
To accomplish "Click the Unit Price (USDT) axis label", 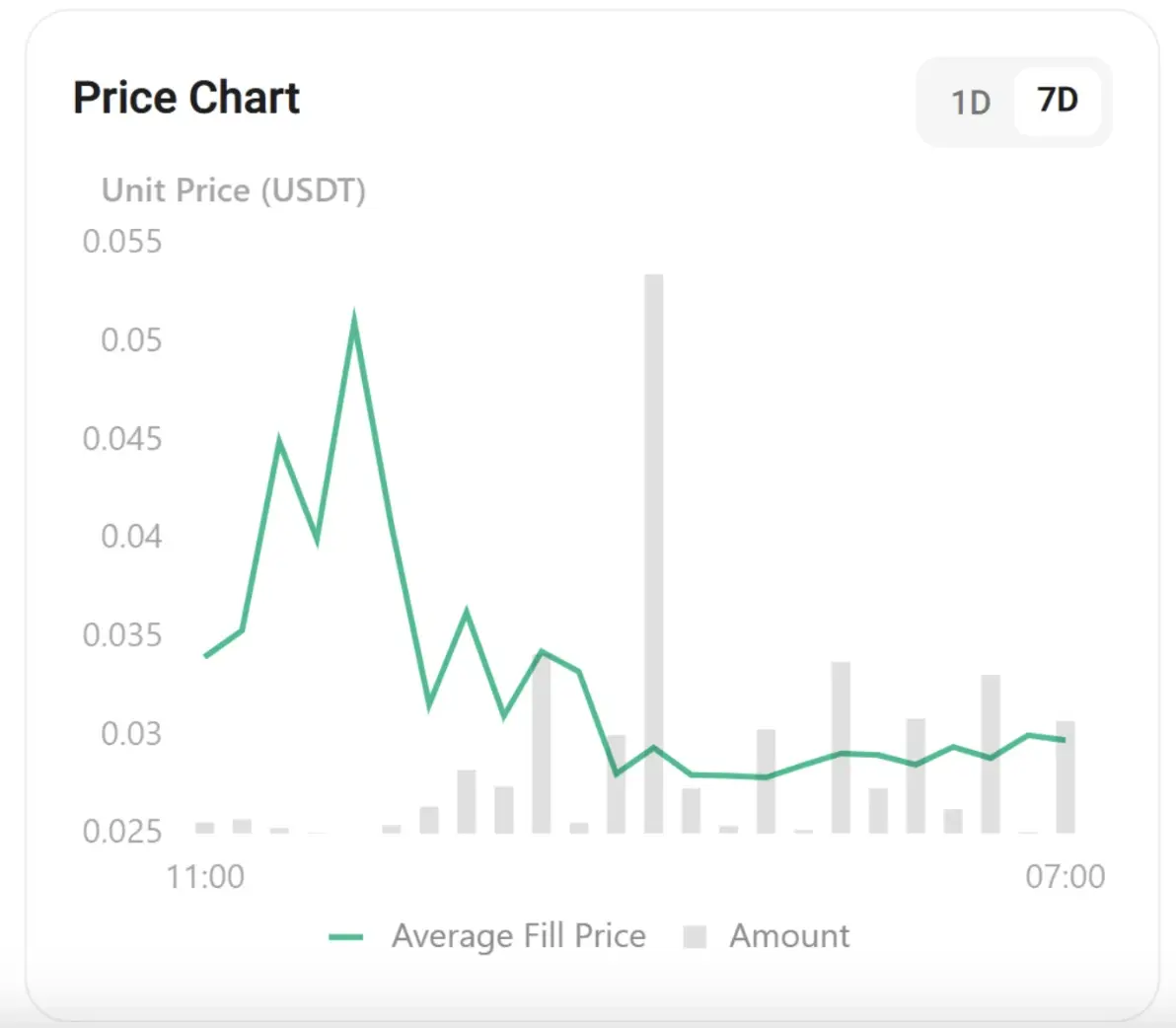I will 234,190.
